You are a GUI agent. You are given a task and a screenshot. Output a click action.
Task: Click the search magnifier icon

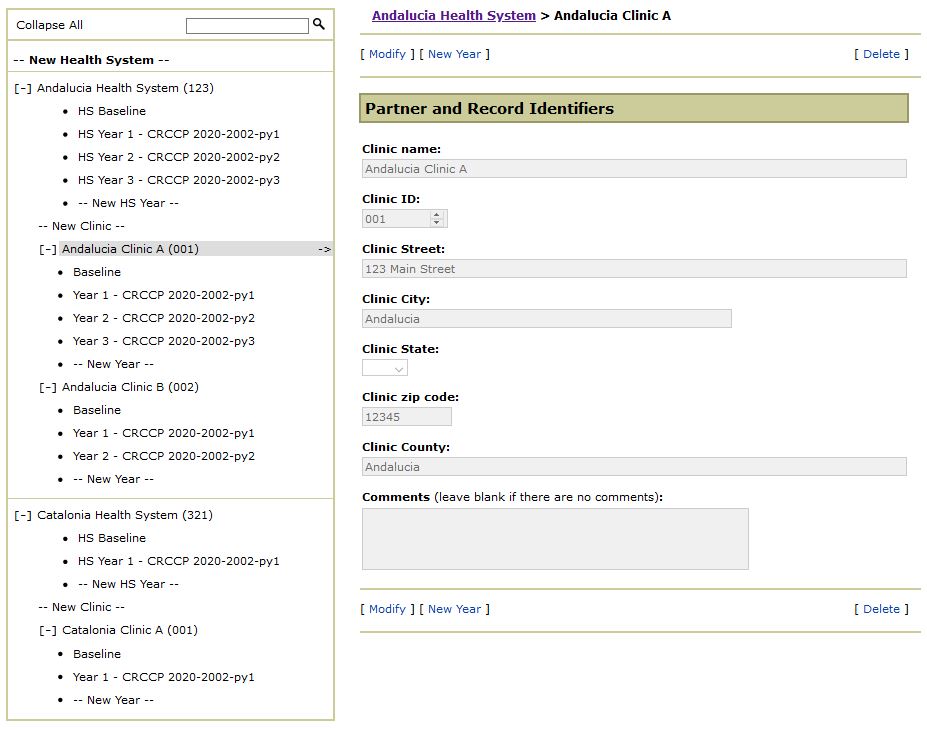(x=319, y=24)
